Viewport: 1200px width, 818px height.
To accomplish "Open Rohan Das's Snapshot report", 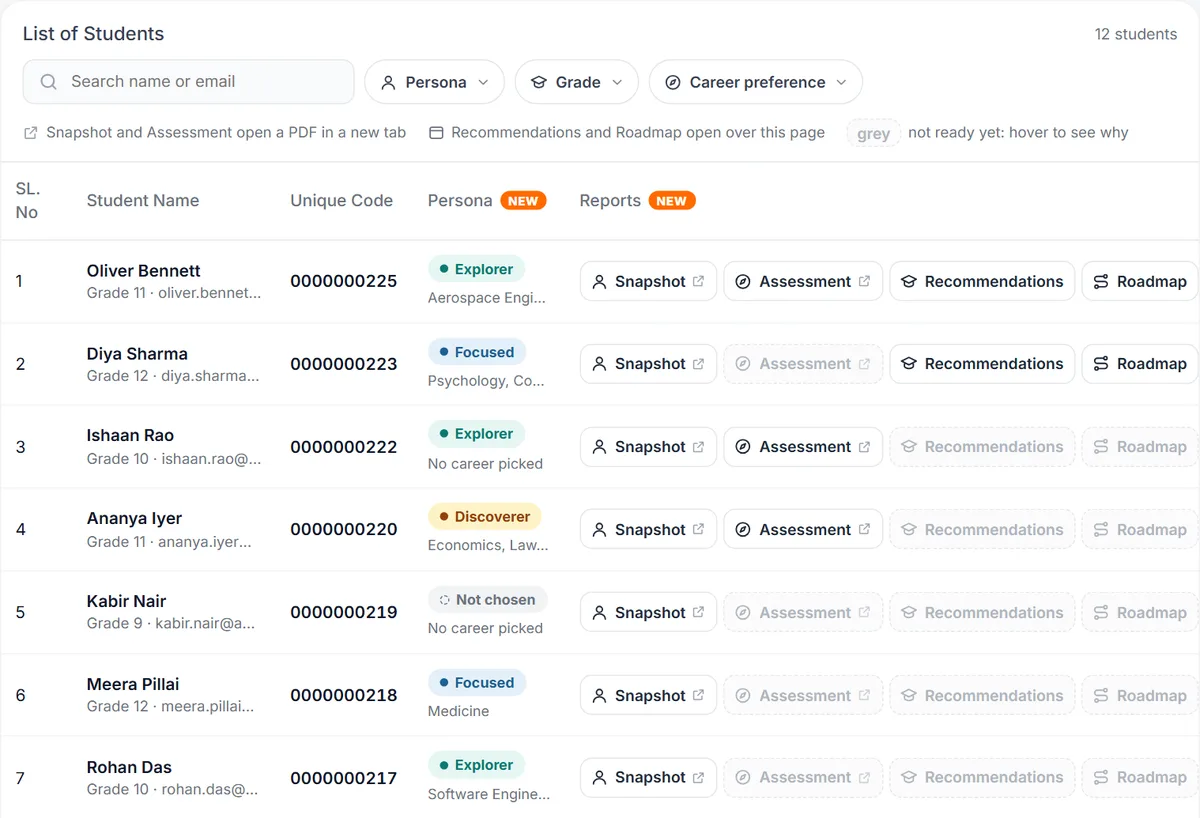I will pyautogui.click(x=648, y=778).
